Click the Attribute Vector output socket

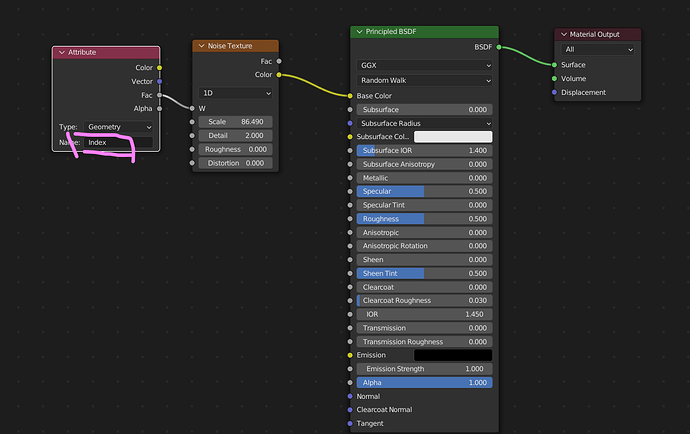(159, 81)
